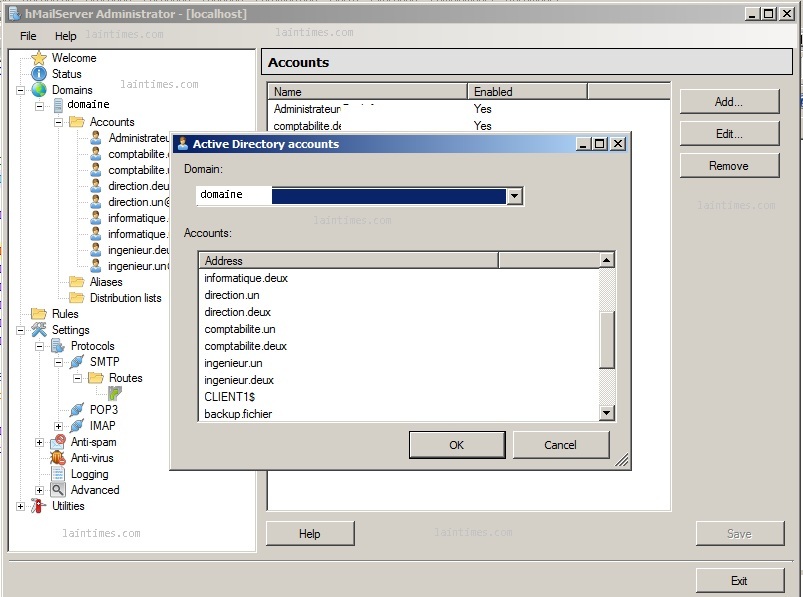Expand the Utilities tree node
The image size is (803, 597).
click(x=20, y=506)
